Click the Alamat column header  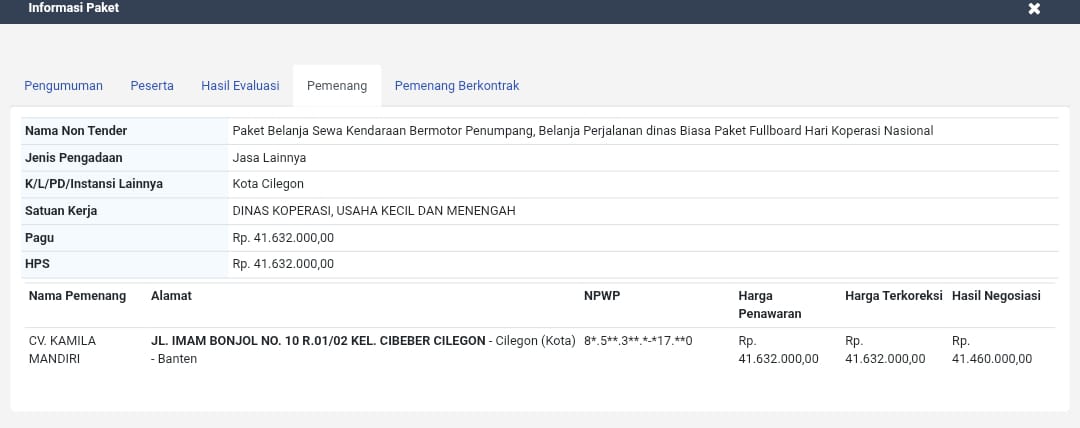[x=171, y=296]
